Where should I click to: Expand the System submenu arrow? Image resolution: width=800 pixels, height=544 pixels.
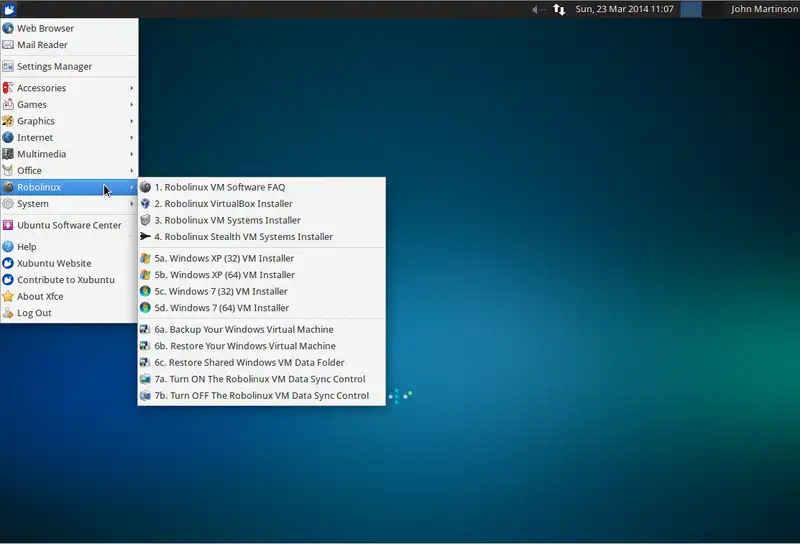(132, 204)
